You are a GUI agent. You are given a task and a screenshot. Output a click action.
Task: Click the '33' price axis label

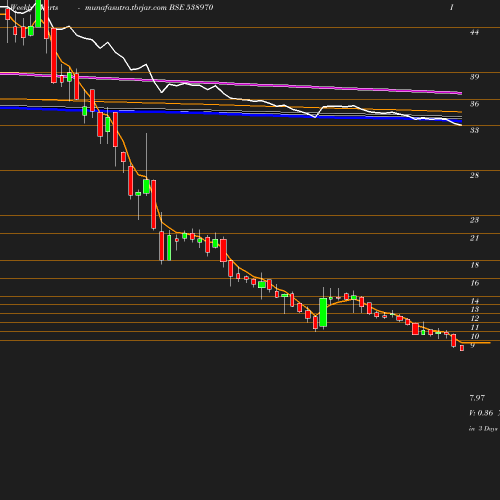point(474,130)
